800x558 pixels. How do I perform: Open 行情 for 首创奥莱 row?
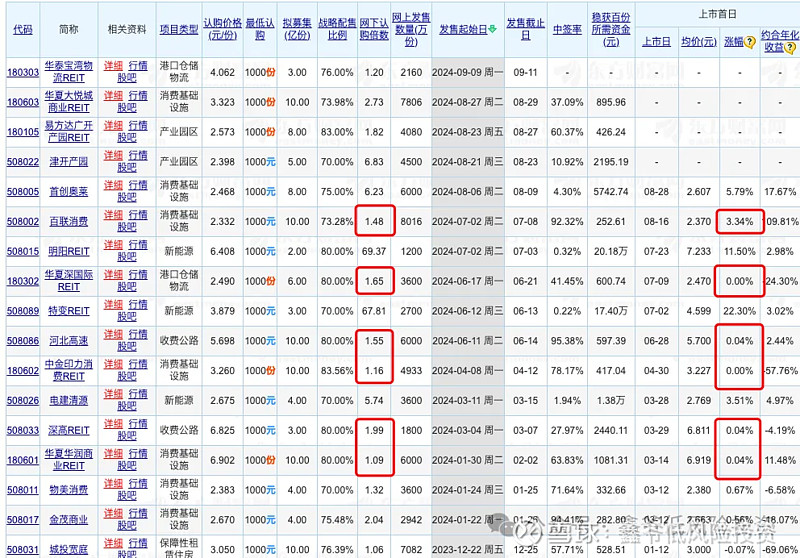tap(138, 185)
